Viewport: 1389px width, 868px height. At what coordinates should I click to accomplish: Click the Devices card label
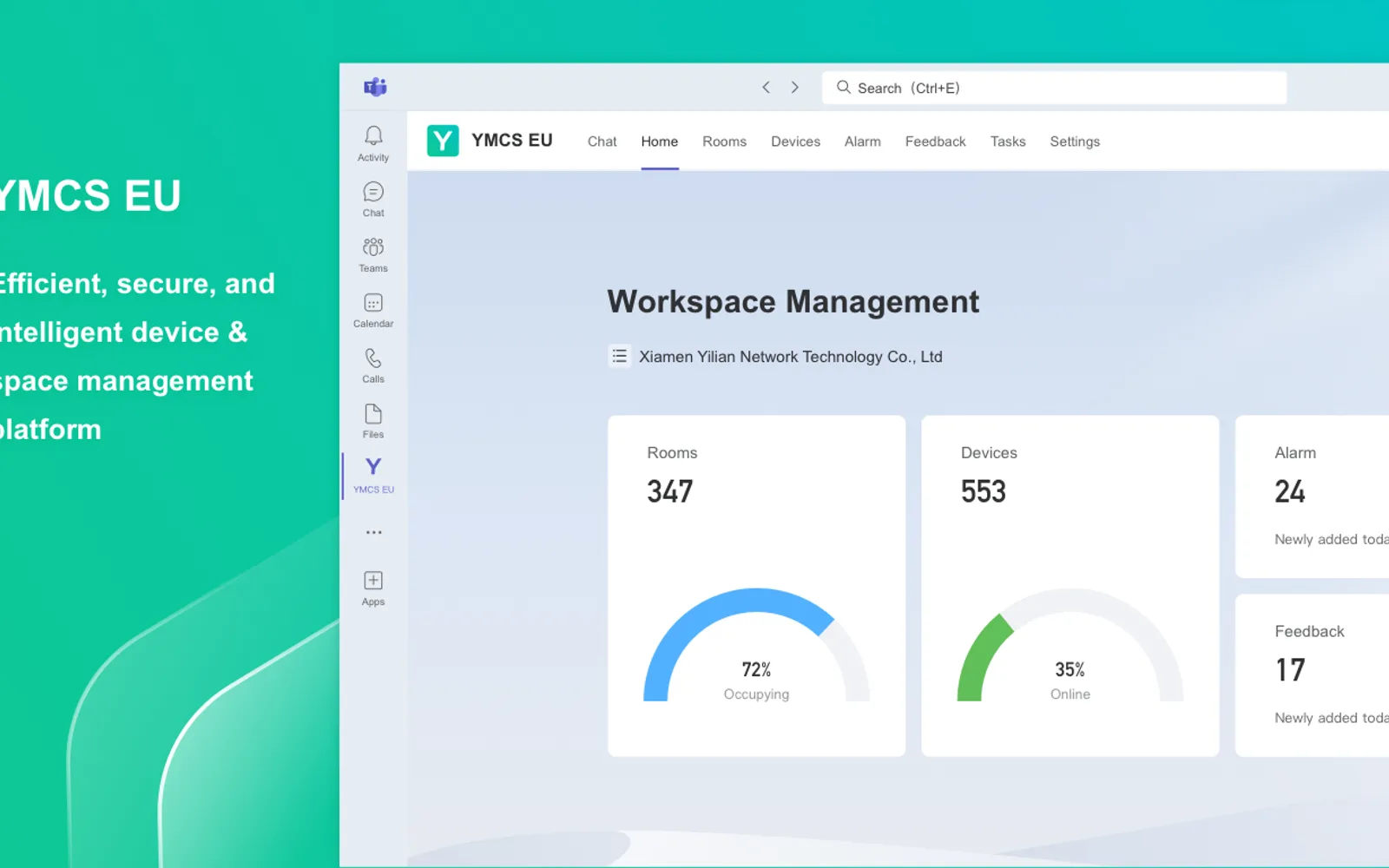[x=989, y=453]
